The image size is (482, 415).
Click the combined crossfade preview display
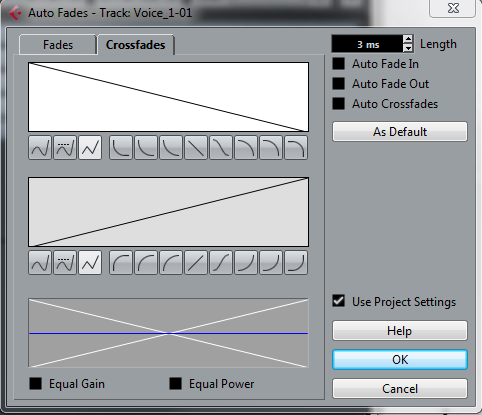coord(169,333)
